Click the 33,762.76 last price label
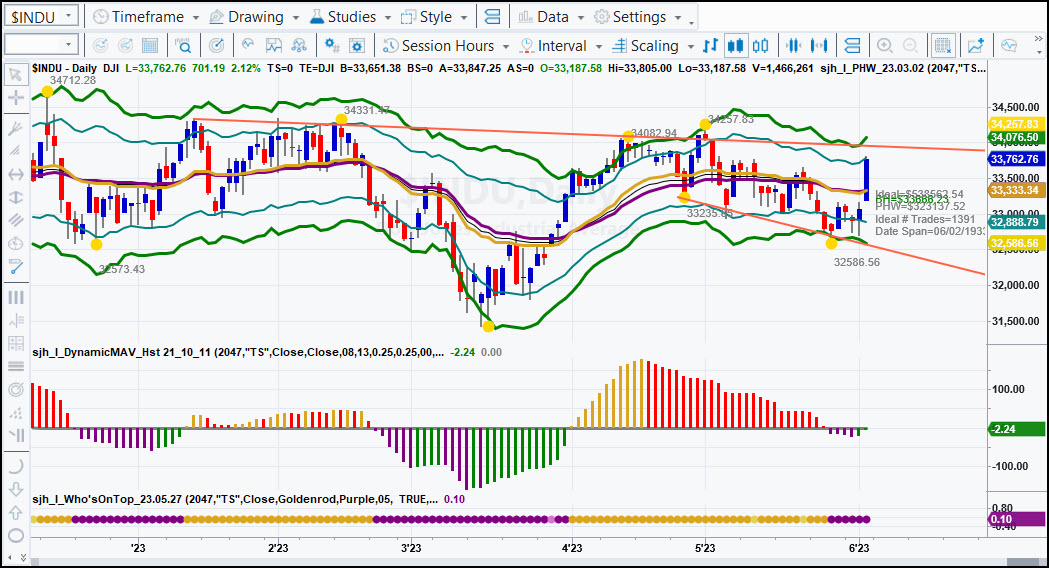Screen dimensions: 1049x568 coord(1014,159)
